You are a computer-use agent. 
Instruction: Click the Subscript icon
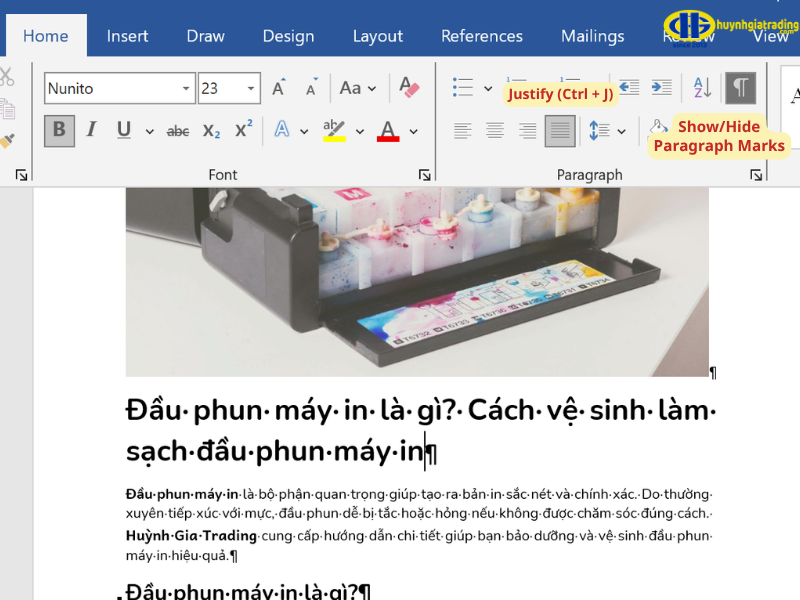click(210, 131)
